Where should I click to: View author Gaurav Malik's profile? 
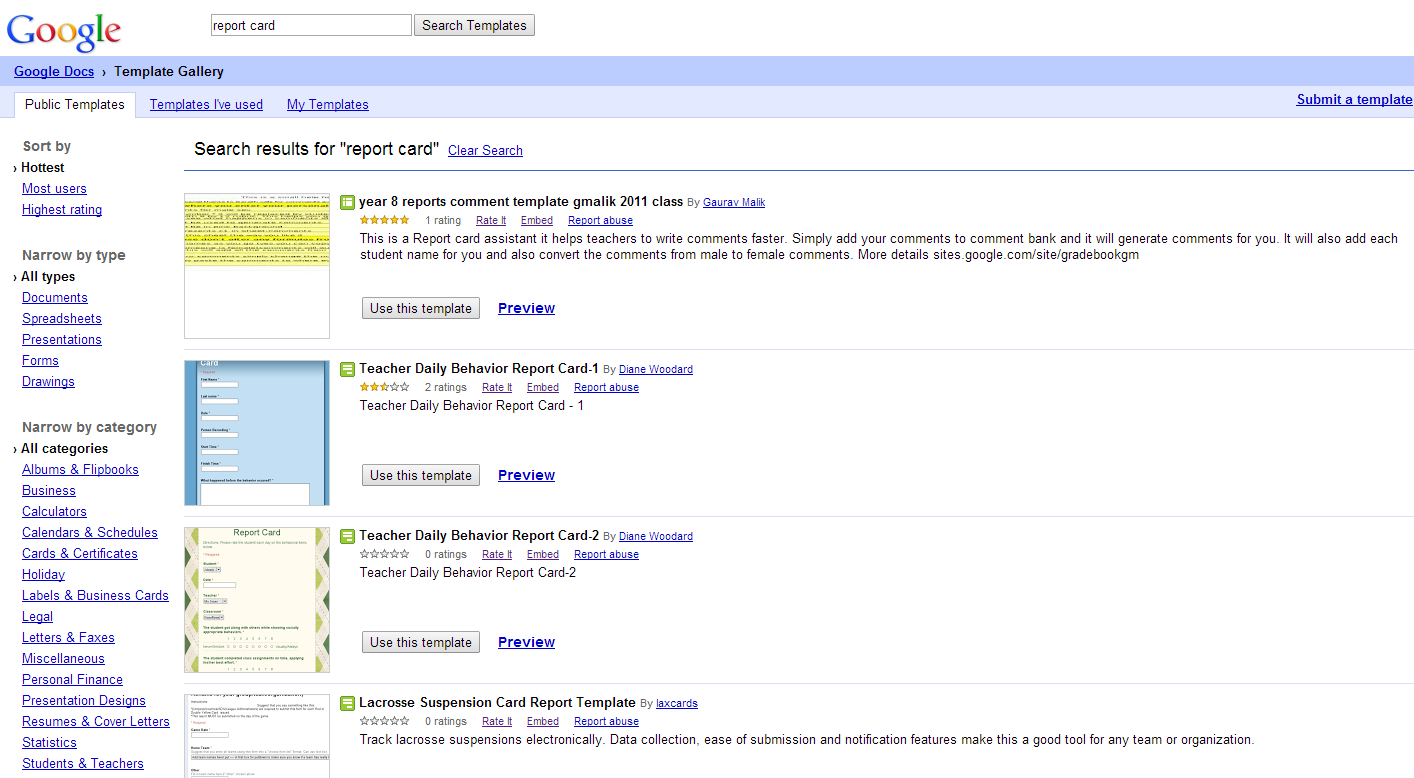point(734,202)
